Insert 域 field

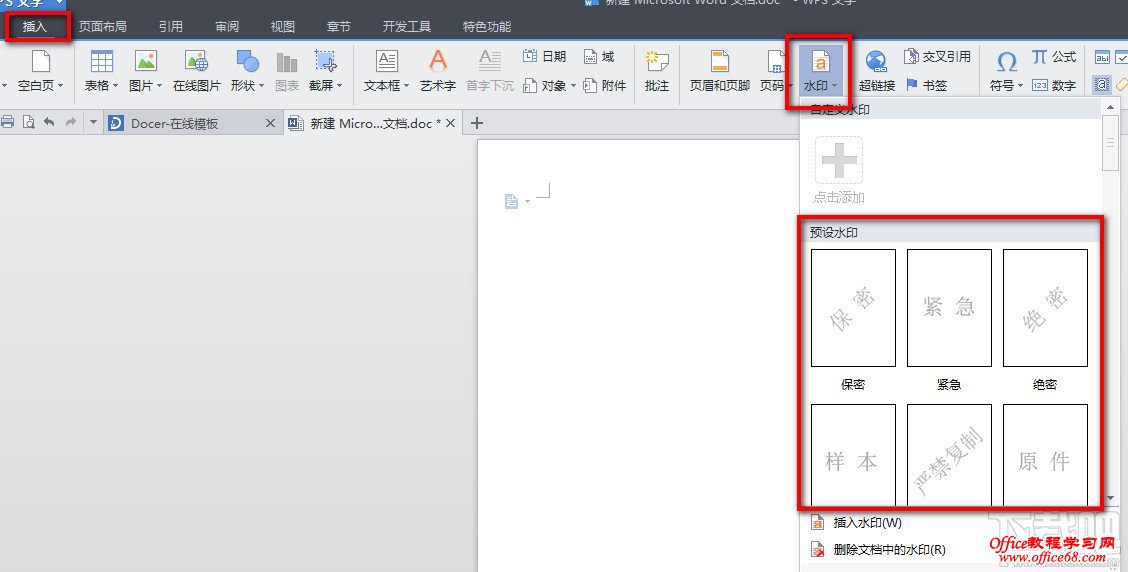(x=599, y=56)
